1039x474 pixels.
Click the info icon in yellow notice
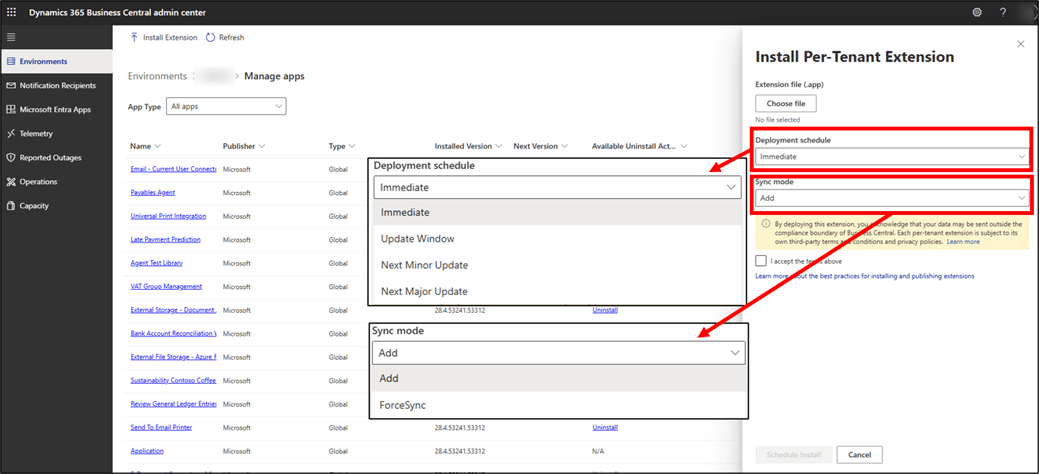click(765, 224)
